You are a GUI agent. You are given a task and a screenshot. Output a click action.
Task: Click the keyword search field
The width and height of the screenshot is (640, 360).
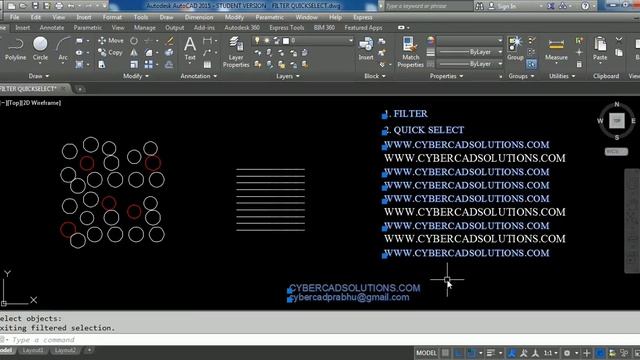(x=429, y=6)
